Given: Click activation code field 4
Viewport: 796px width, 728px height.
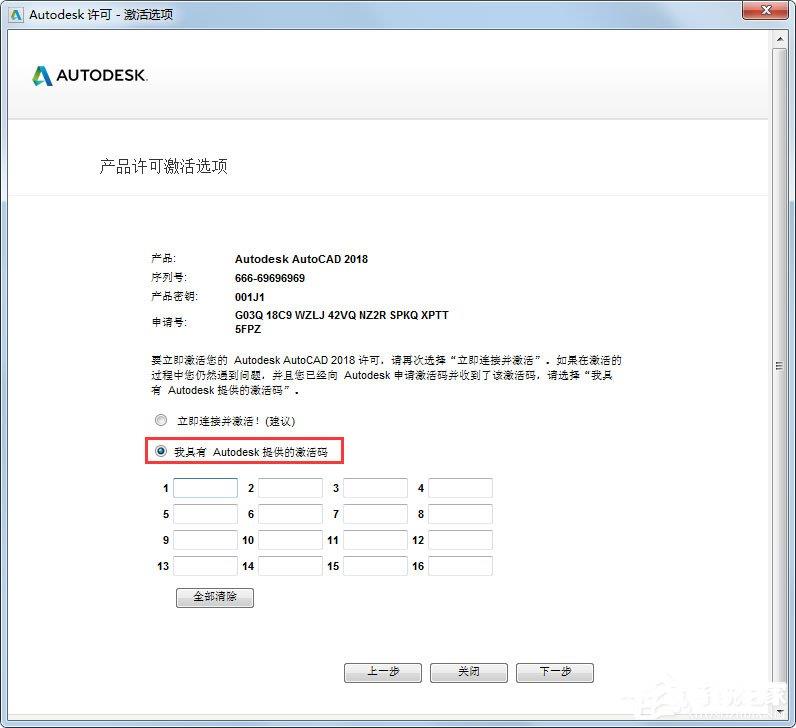Looking at the screenshot, I should (460, 488).
